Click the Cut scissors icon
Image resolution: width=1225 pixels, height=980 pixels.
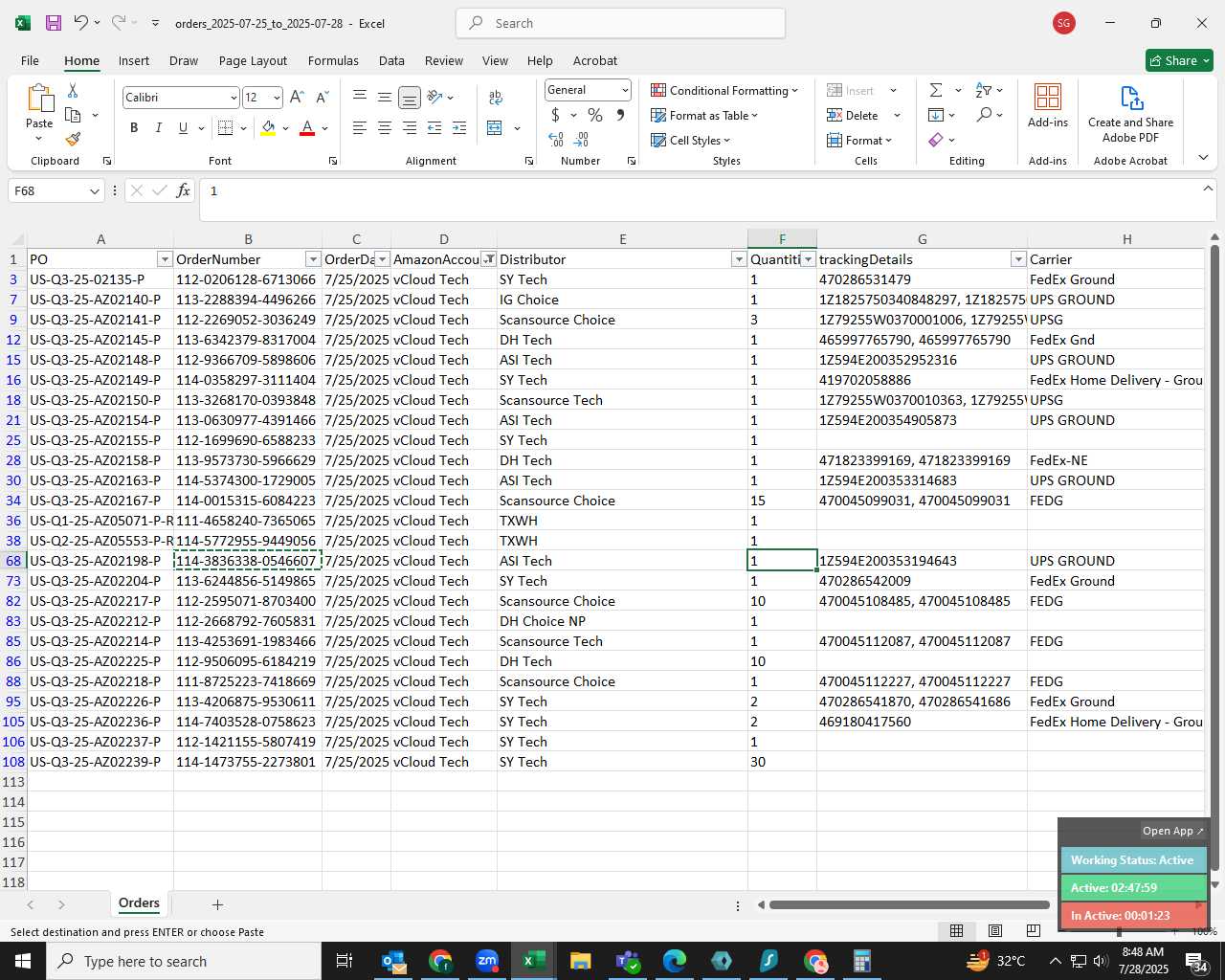73,91
